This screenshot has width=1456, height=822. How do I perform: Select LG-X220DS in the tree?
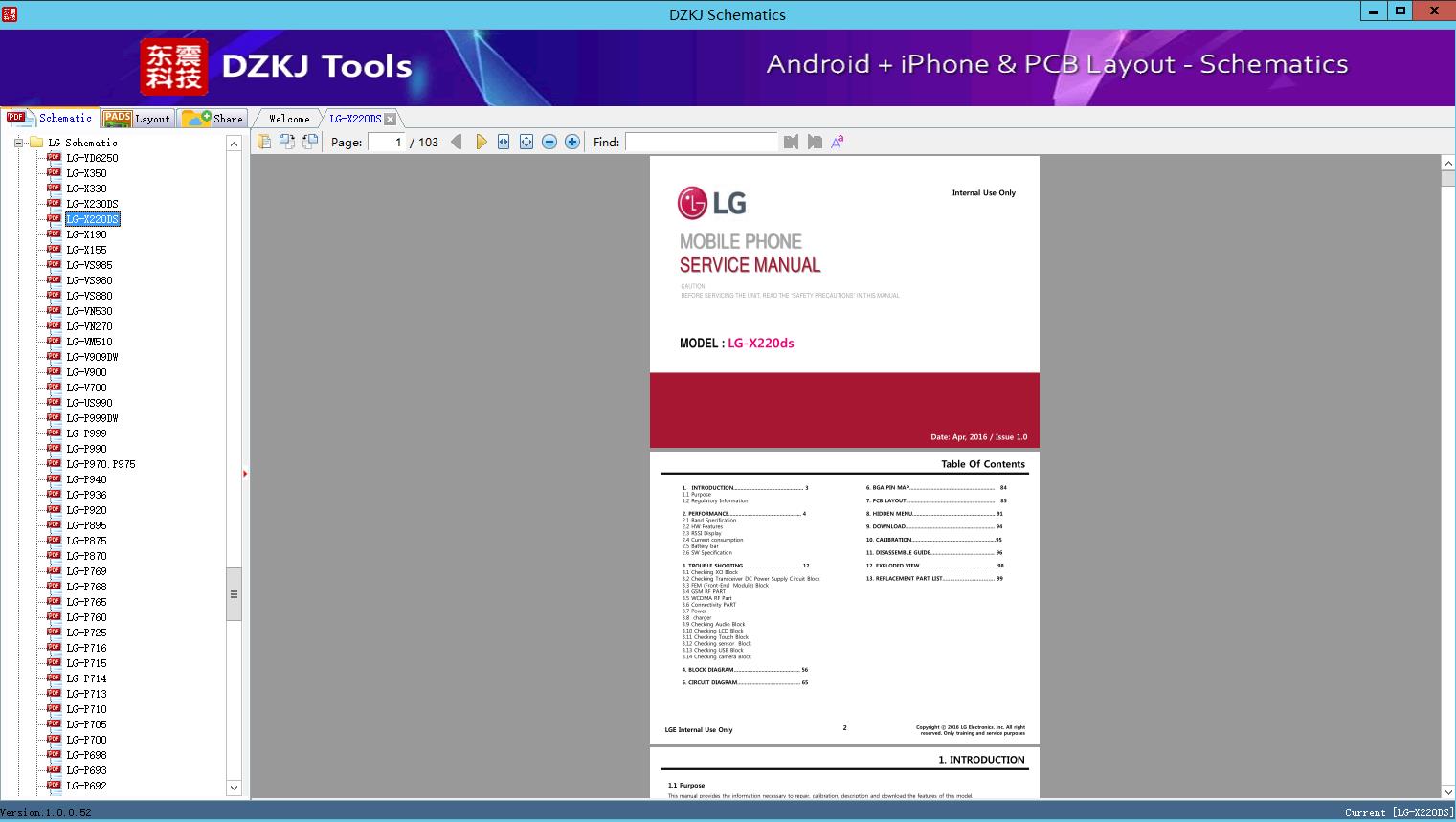point(92,219)
